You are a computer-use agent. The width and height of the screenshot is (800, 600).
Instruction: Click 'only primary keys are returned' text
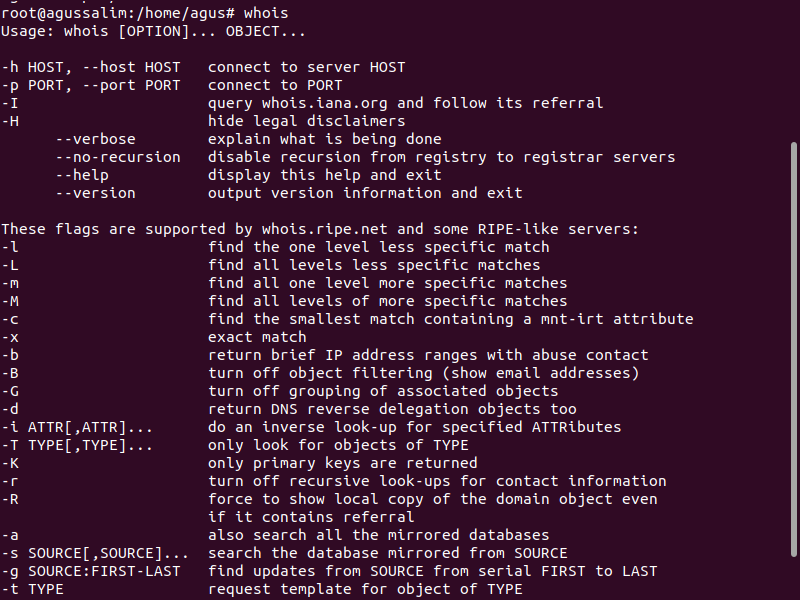(343, 463)
